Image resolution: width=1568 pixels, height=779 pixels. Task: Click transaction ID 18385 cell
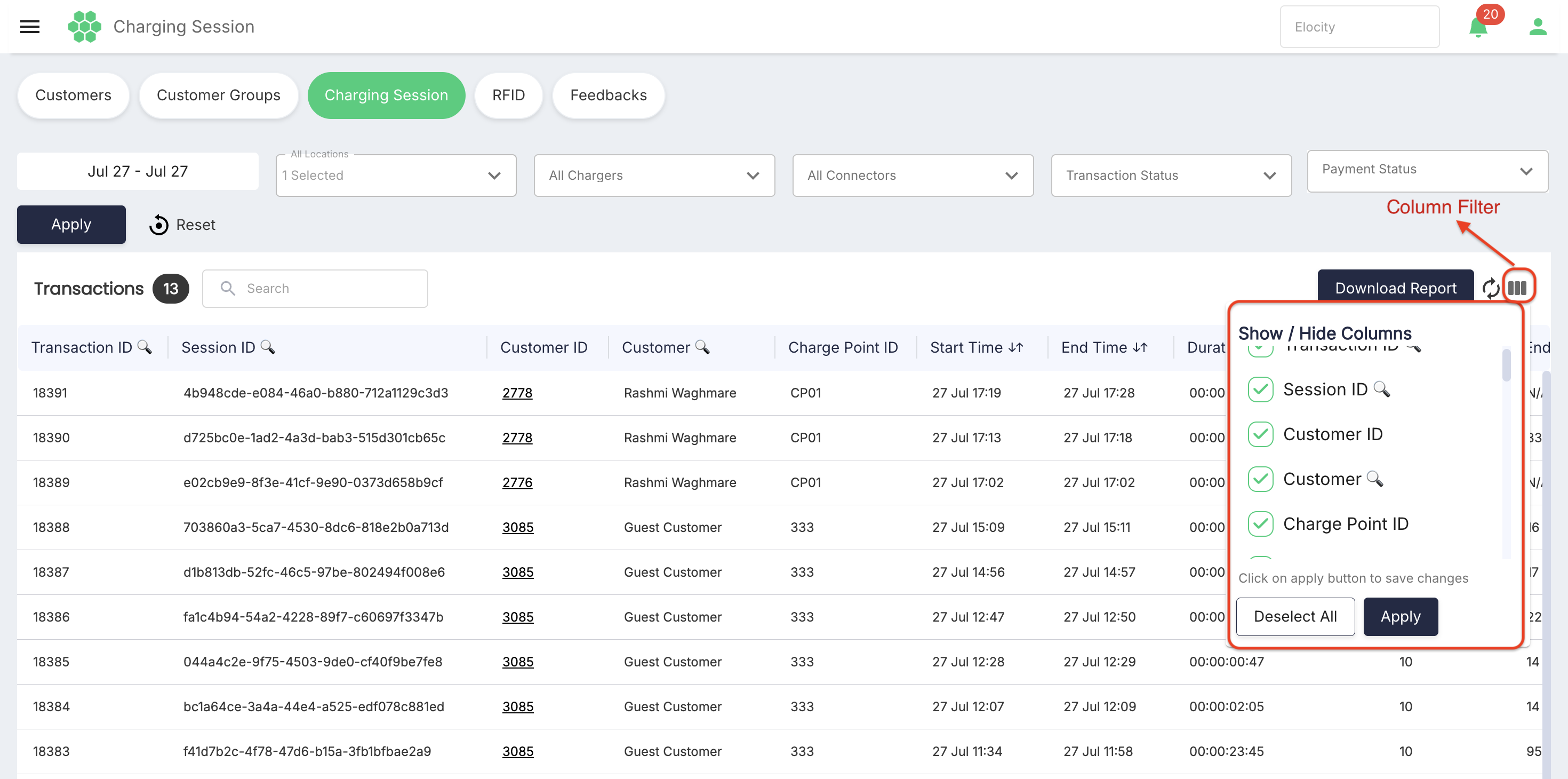click(51, 662)
